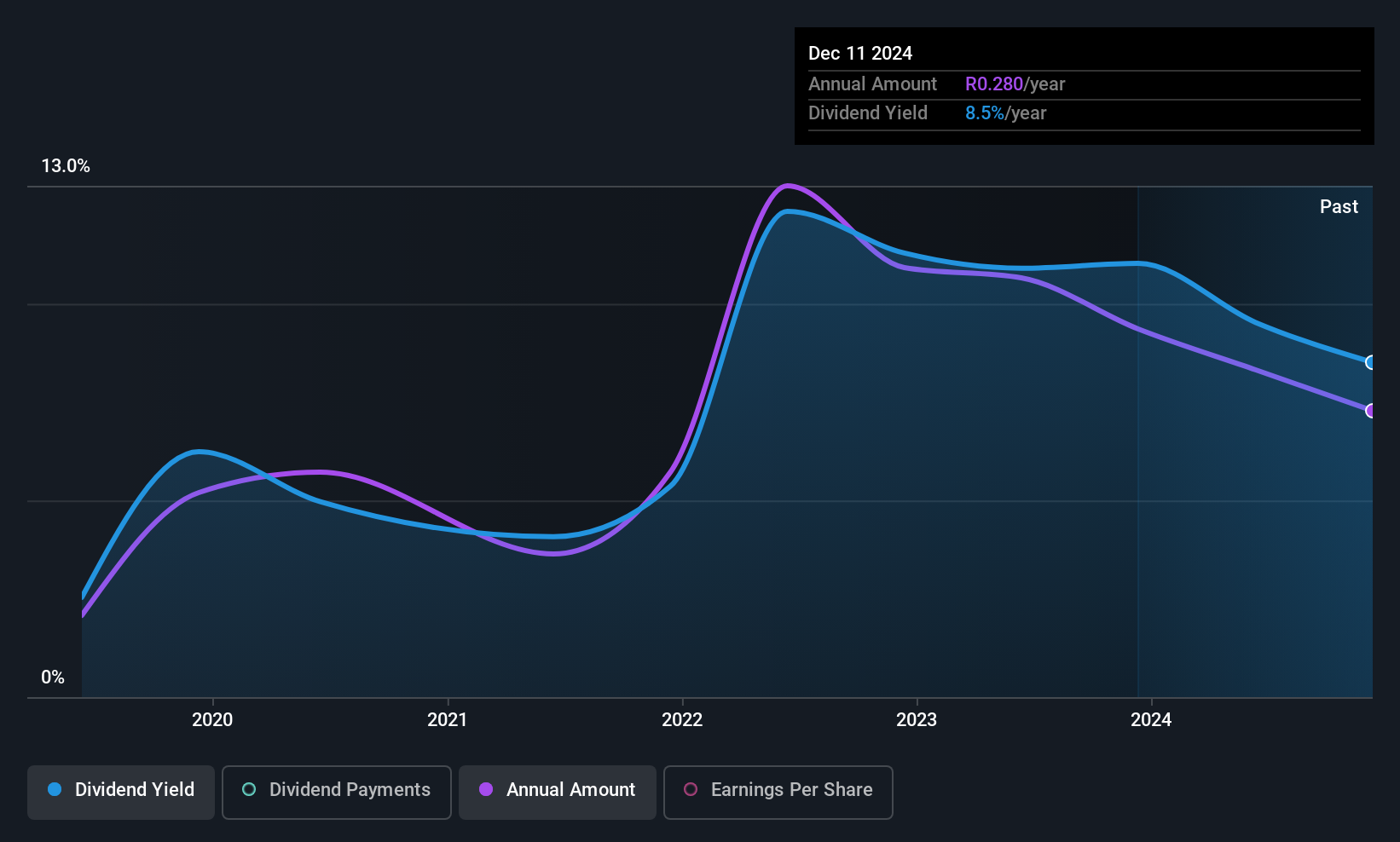Screen dimensions: 1400x842
Task: Show the Earnings Per Share series
Action: click(778, 790)
